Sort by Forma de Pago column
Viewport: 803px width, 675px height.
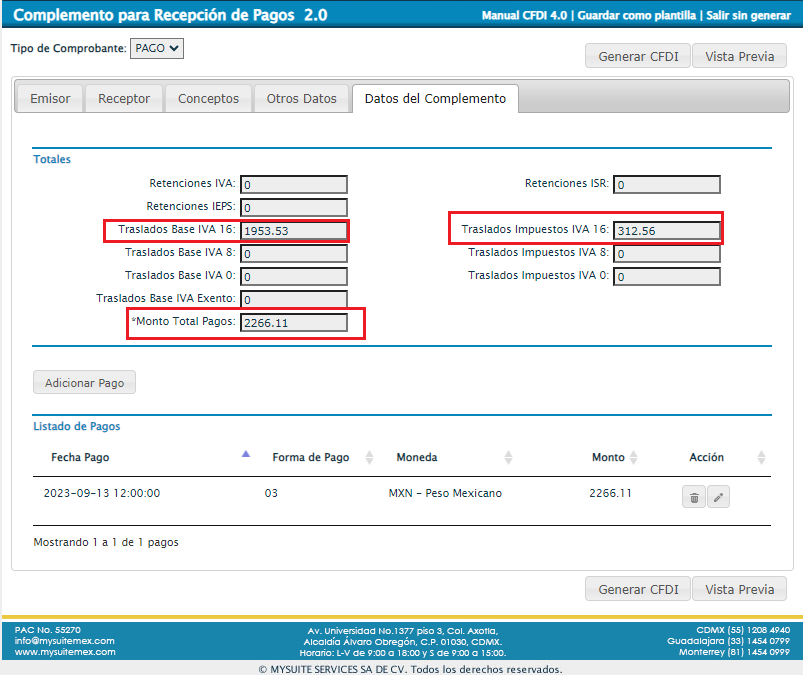[369, 457]
